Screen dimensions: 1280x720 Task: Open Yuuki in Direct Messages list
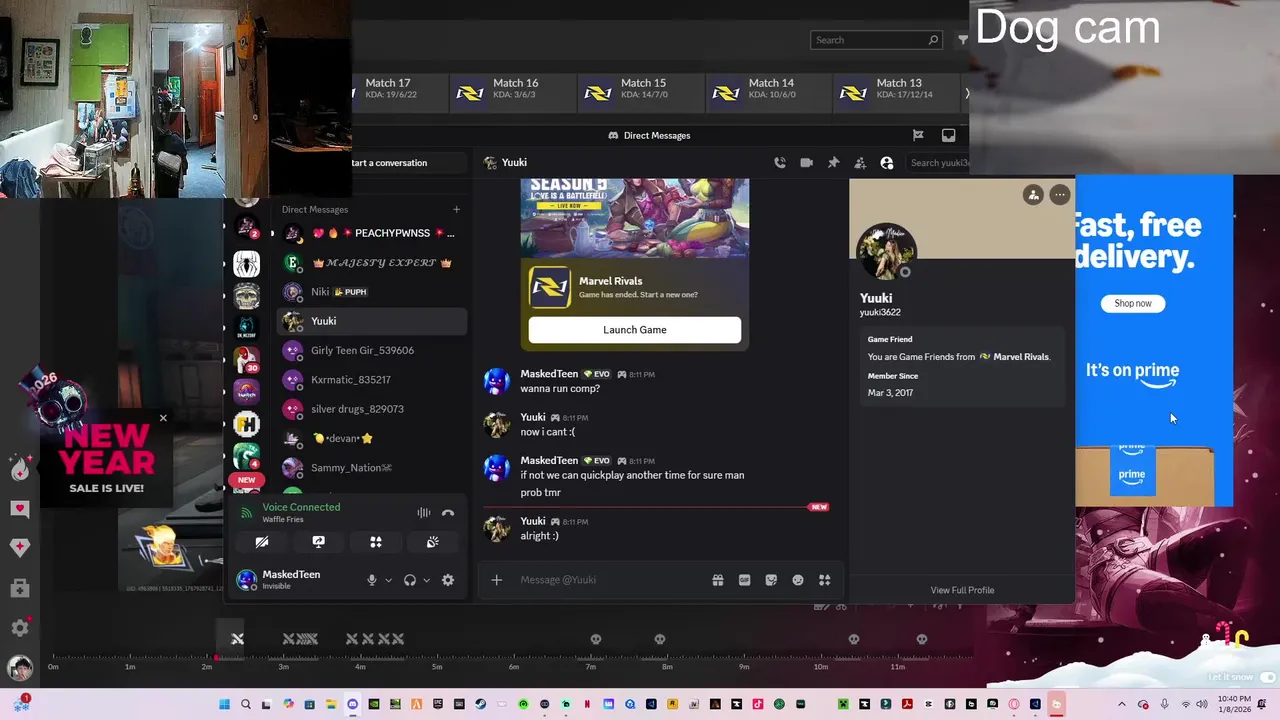[372, 321]
